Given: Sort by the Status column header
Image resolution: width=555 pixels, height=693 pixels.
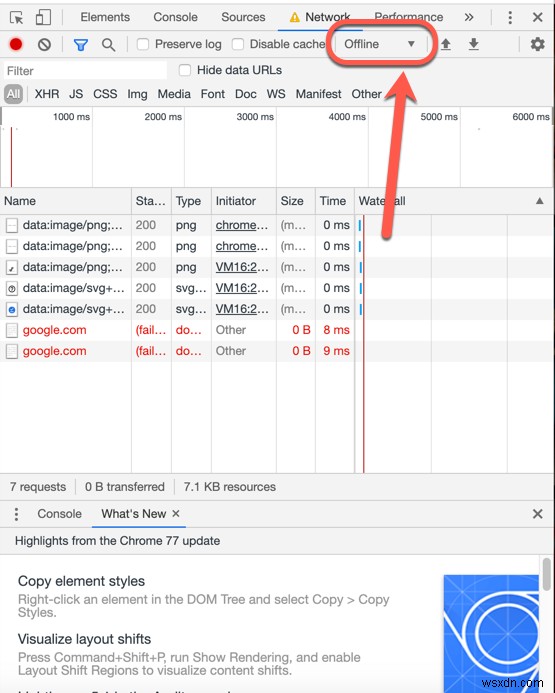Looking at the screenshot, I should coord(151,201).
